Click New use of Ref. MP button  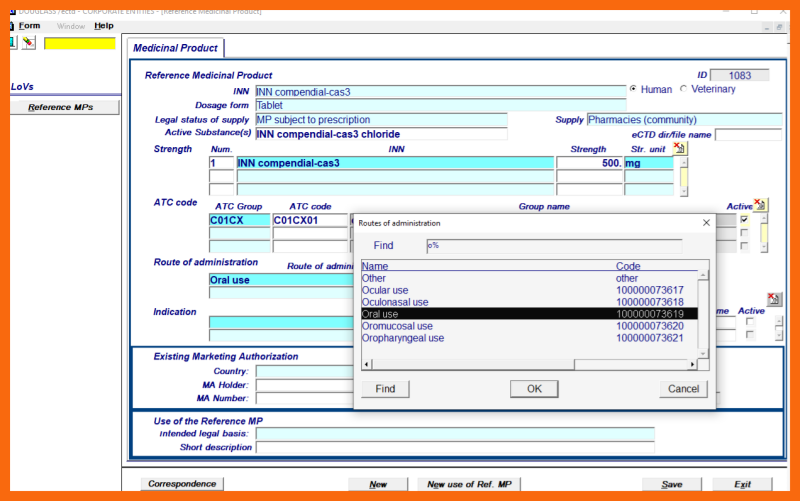[x=469, y=484]
